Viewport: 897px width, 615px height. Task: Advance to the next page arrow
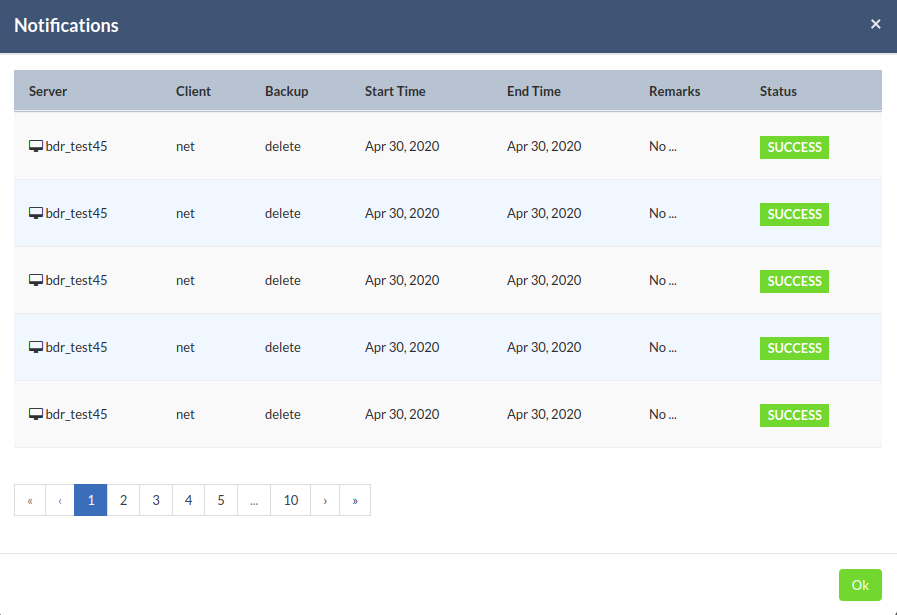pos(325,500)
